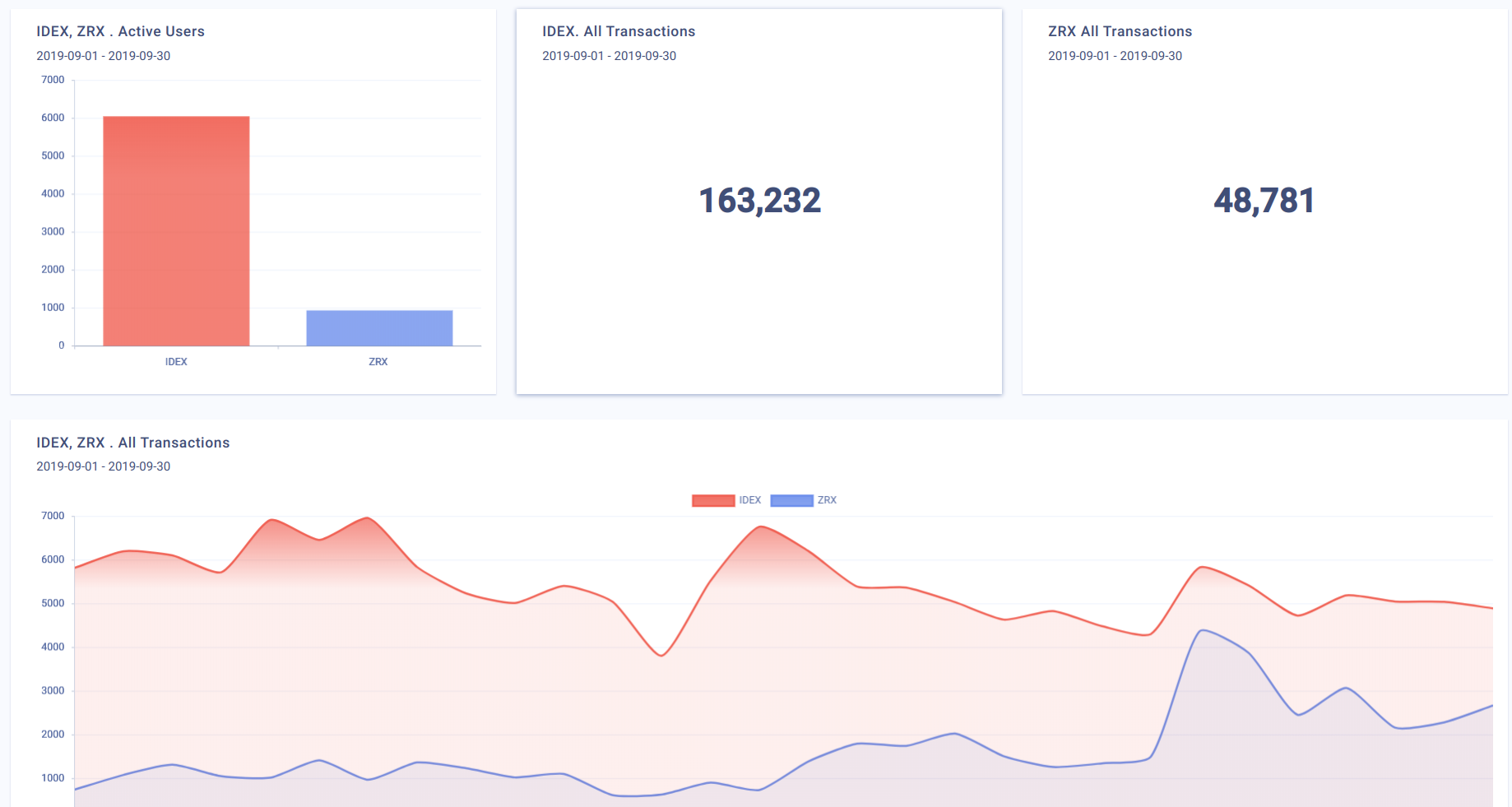Toggle the red IDEX legend swatch
Screen dimensions: 1512x807
(x=712, y=500)
